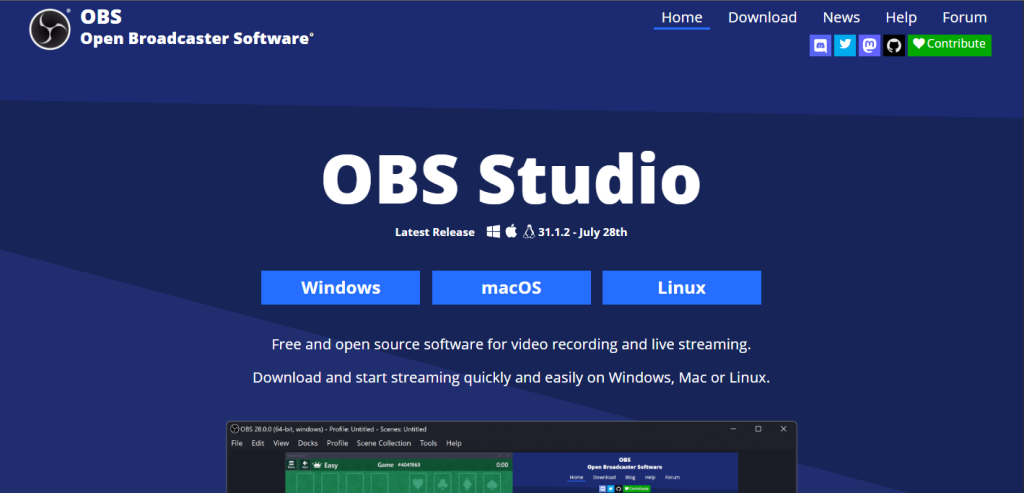Click the Windows logo beside Latest Release

pos(493,232)
